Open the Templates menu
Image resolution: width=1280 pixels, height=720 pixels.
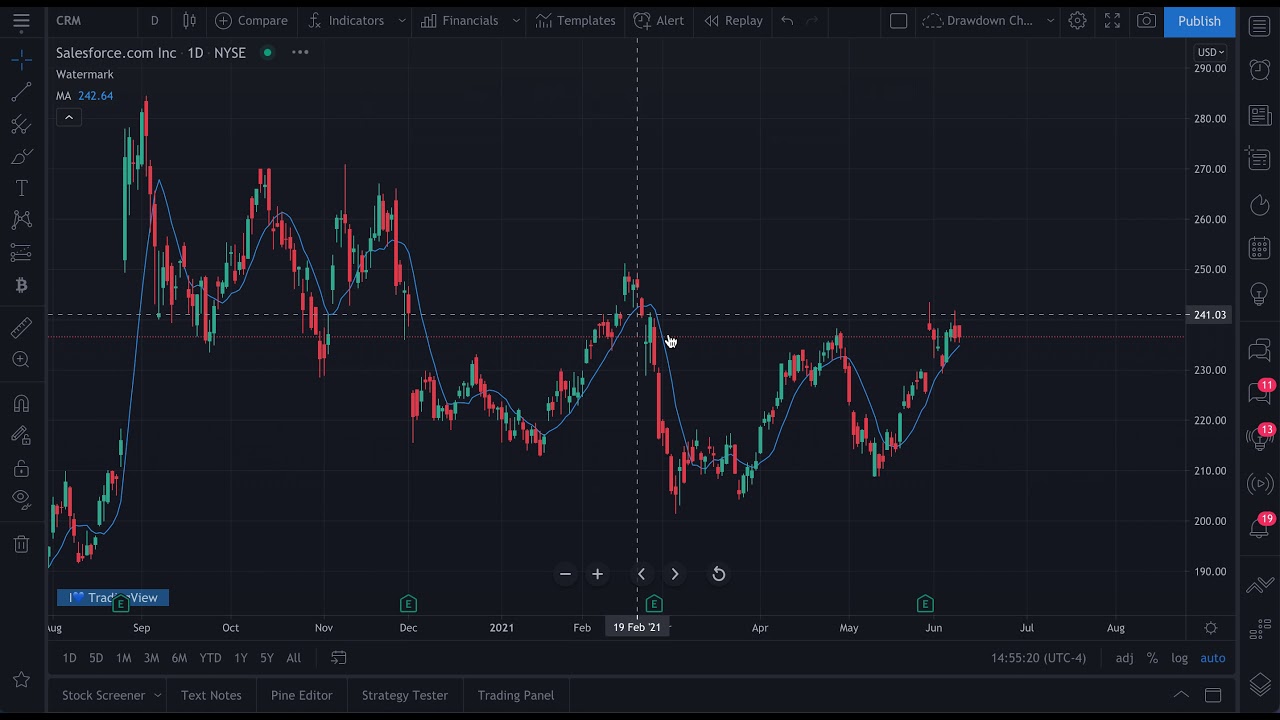click(x=575, y=20)
